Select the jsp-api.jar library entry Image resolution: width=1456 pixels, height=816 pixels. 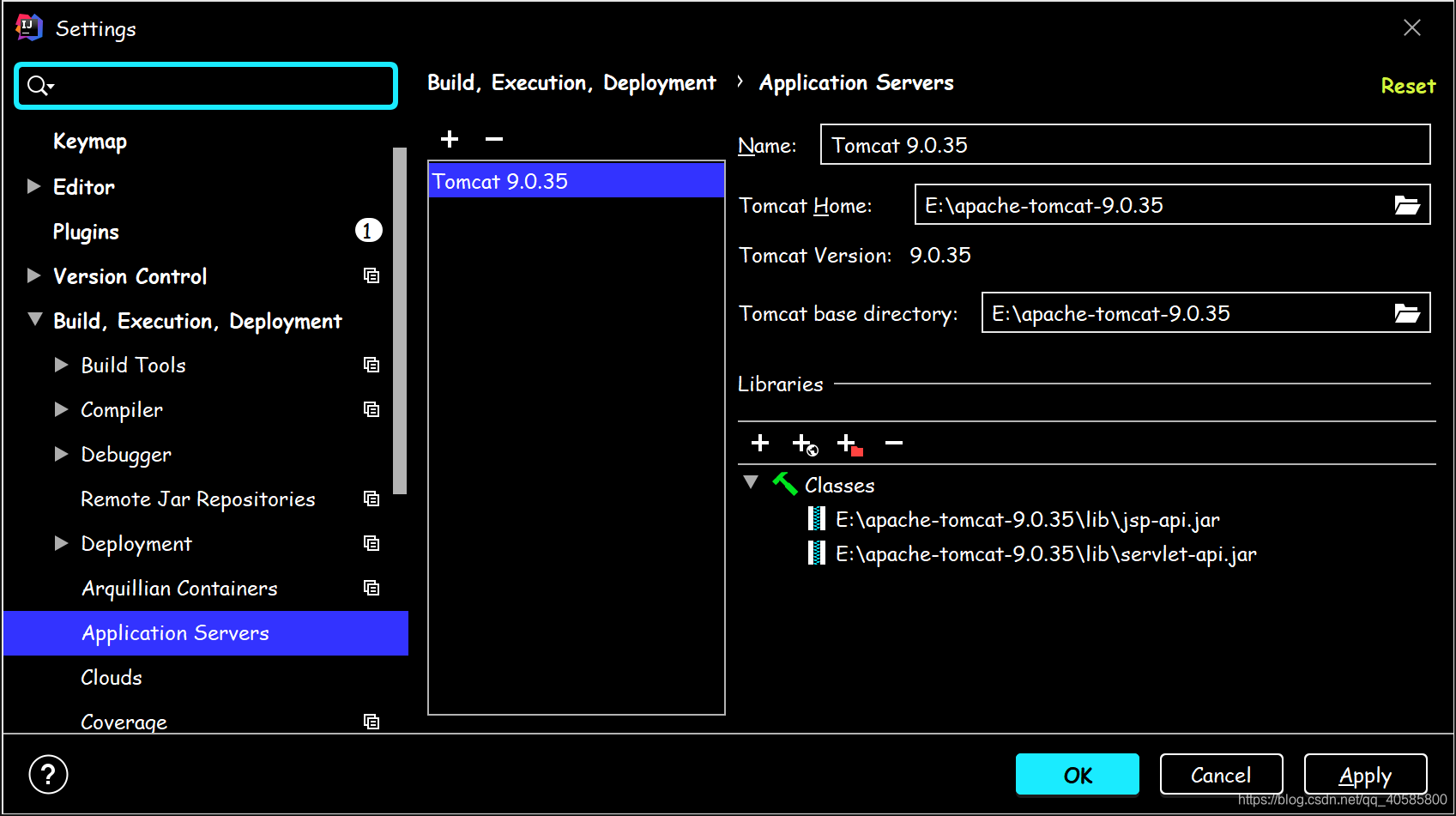coord(1028,520)
